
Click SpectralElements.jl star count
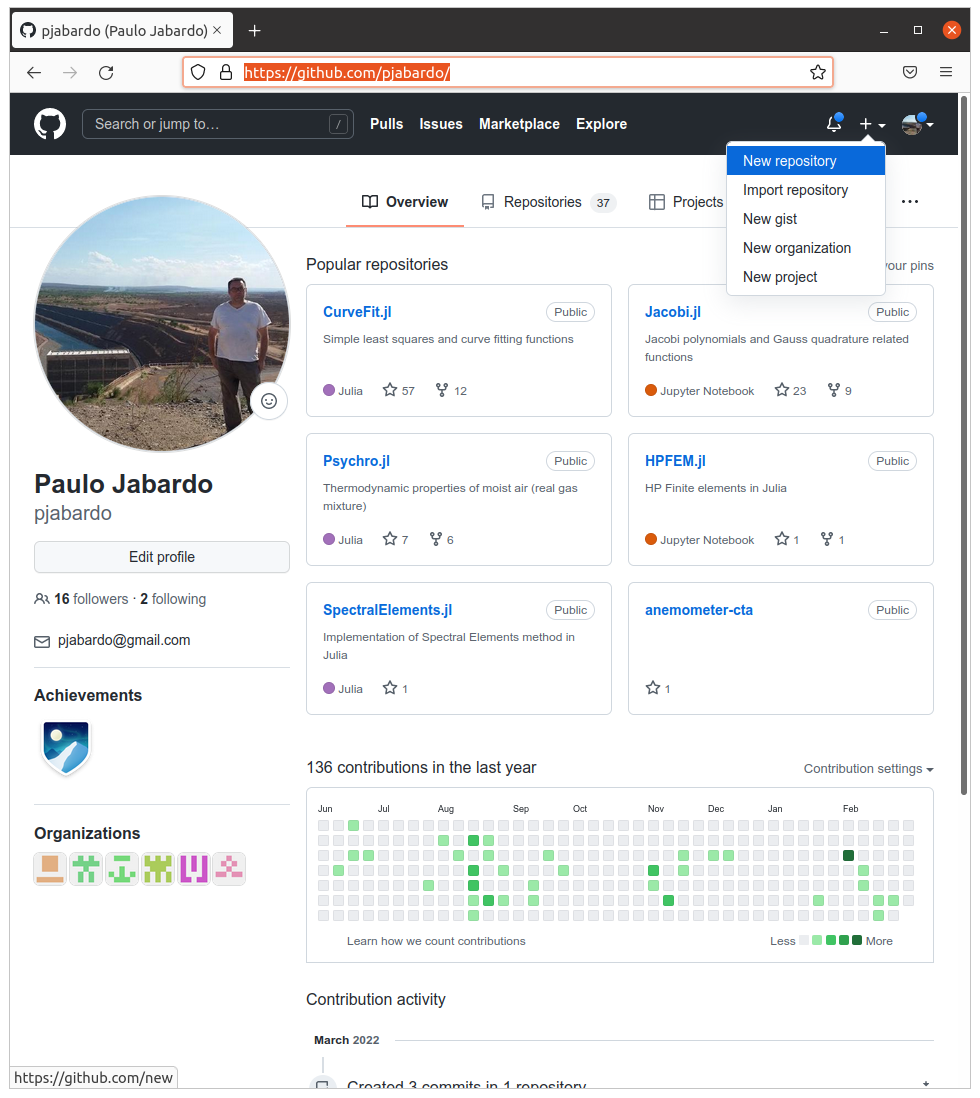395,689
